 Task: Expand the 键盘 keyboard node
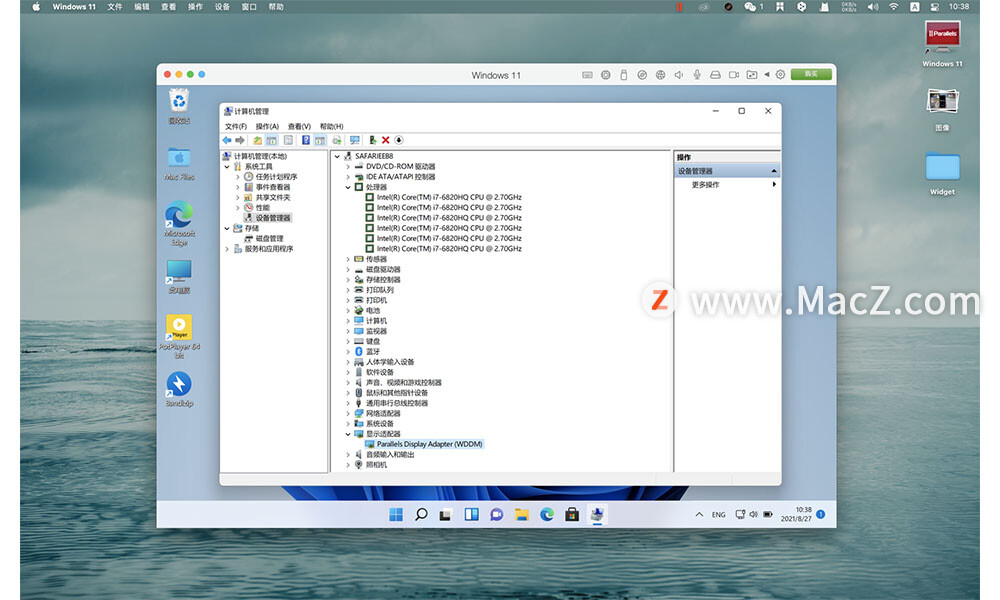pos(348,342)
